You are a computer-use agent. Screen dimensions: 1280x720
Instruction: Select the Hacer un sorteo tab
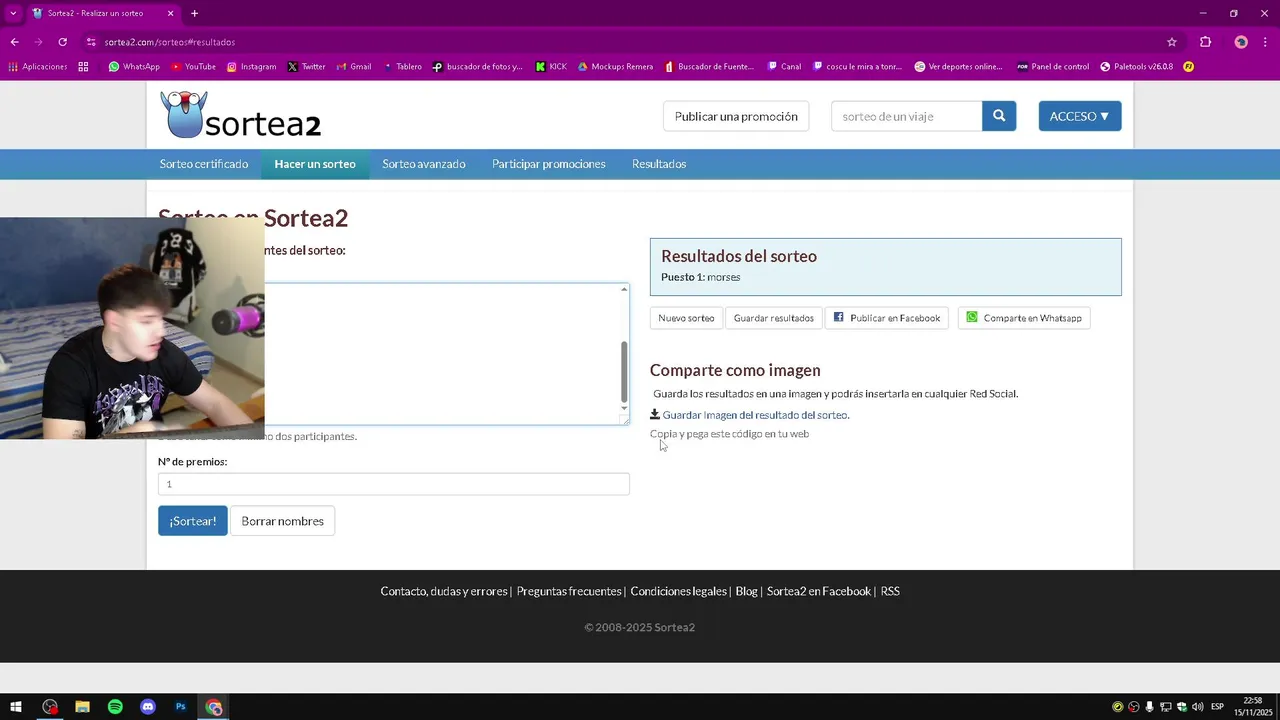[x=315, y=164]
